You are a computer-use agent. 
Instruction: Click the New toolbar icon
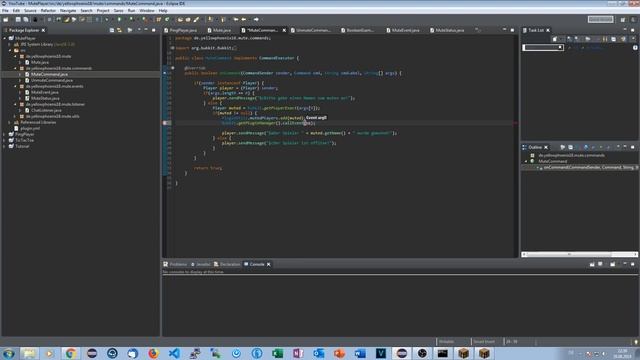pyautogui.click(x=6, y=19)
